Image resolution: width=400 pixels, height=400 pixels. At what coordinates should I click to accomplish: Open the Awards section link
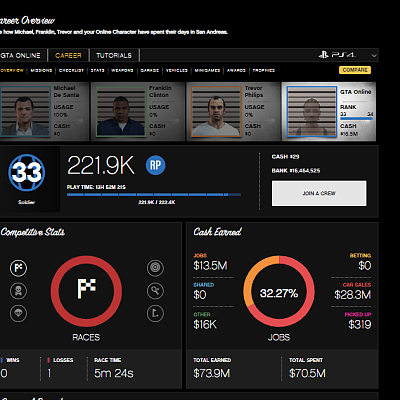(x=236, y=70)
